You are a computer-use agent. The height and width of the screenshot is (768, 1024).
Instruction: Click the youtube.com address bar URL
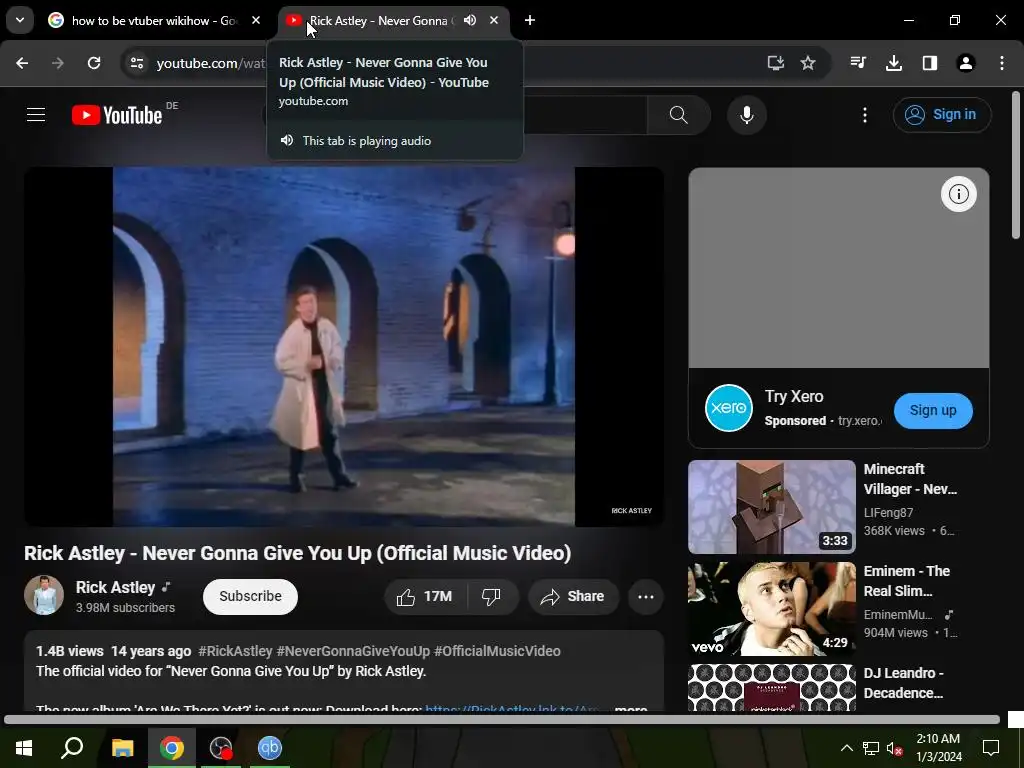(210, 63)
